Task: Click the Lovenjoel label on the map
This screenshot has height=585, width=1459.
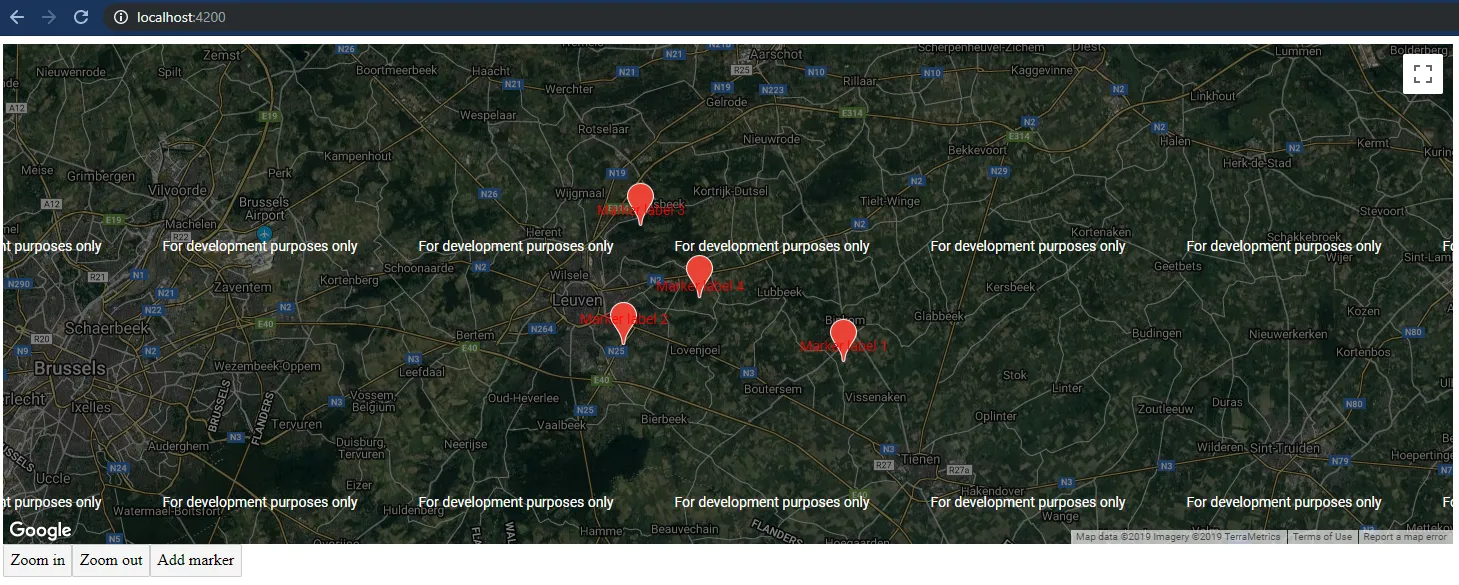Action: [x=695, y=350]
